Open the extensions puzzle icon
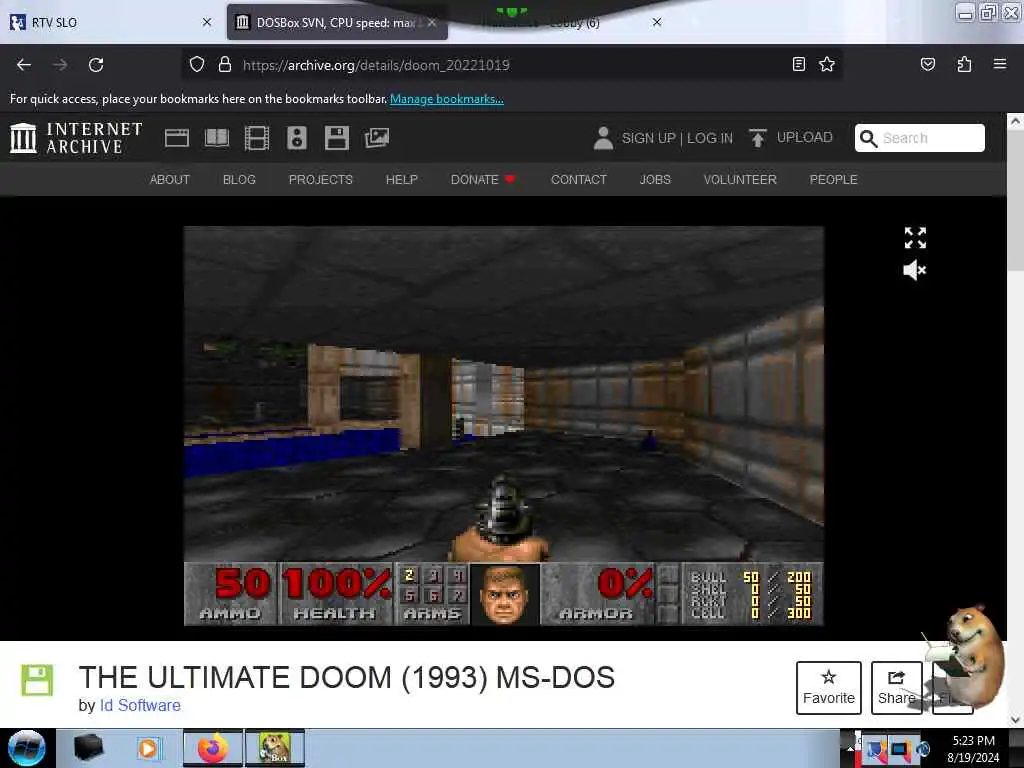The width and height of the screenshot is (1024, 768). pos(964,64)
